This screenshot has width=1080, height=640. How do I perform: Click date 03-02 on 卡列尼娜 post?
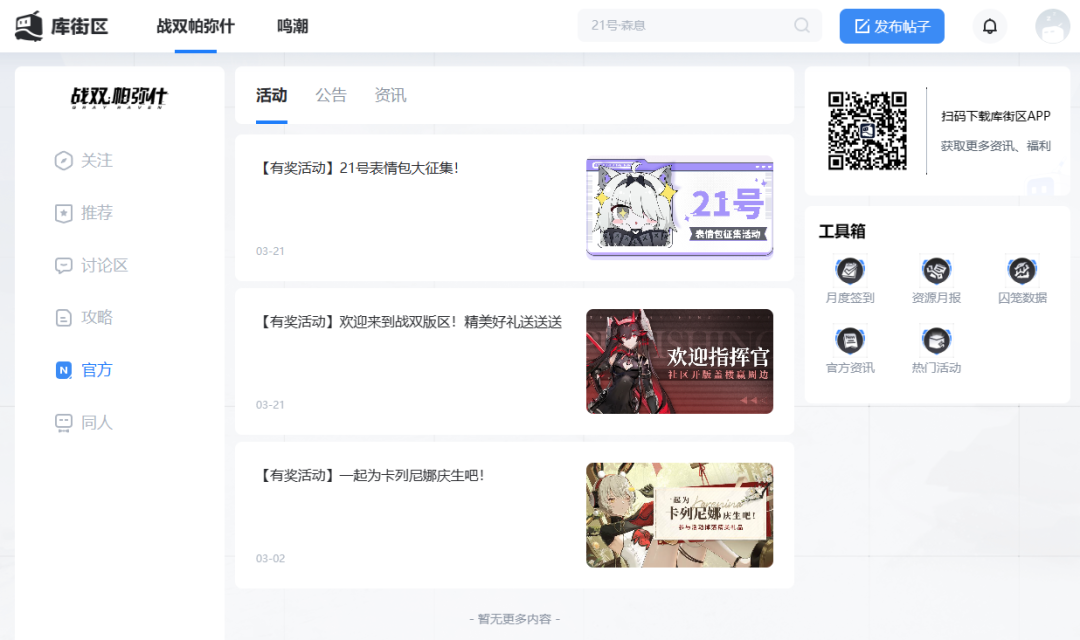(270, 558)
